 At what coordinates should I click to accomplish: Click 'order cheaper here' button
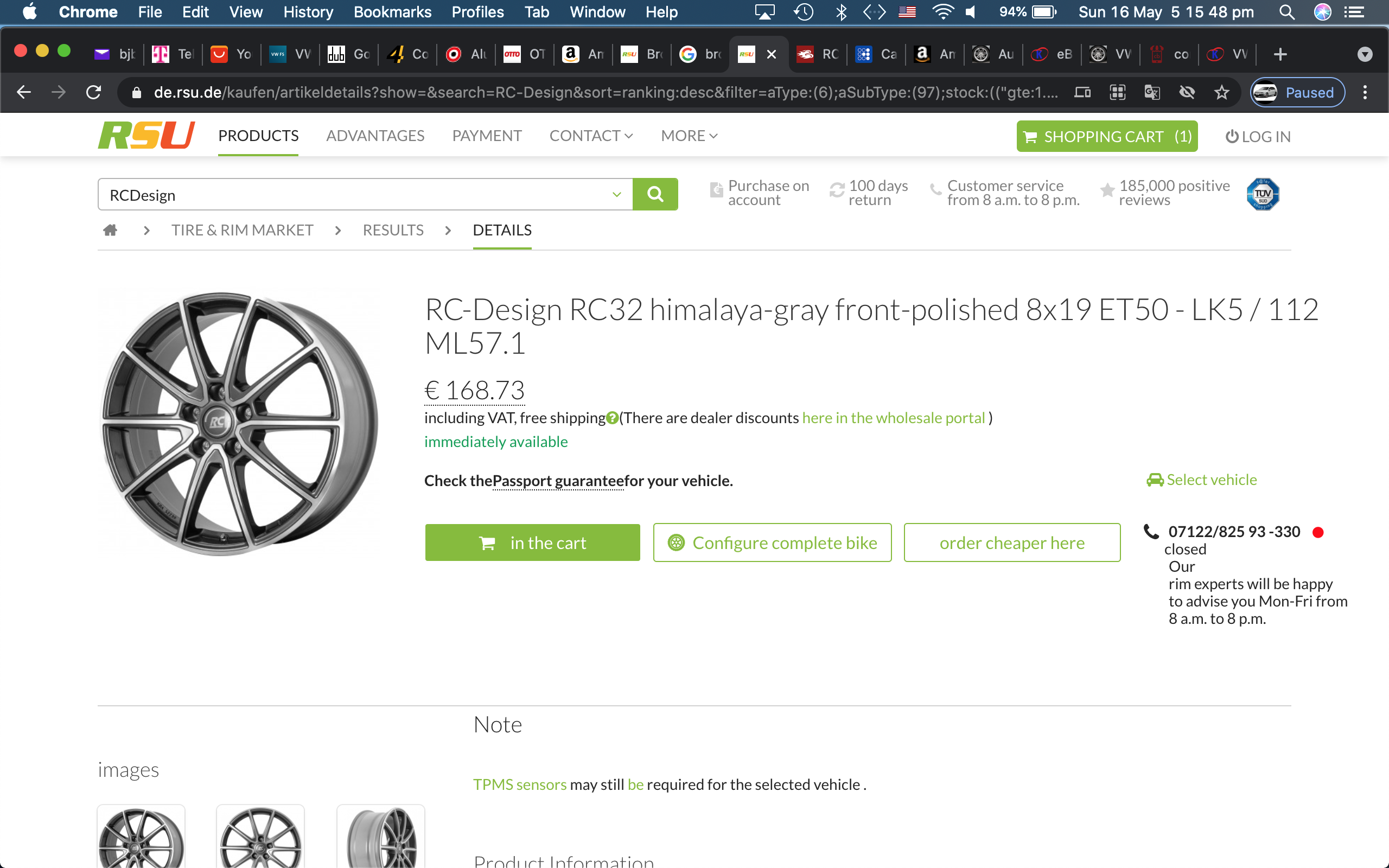[1012, 542]
